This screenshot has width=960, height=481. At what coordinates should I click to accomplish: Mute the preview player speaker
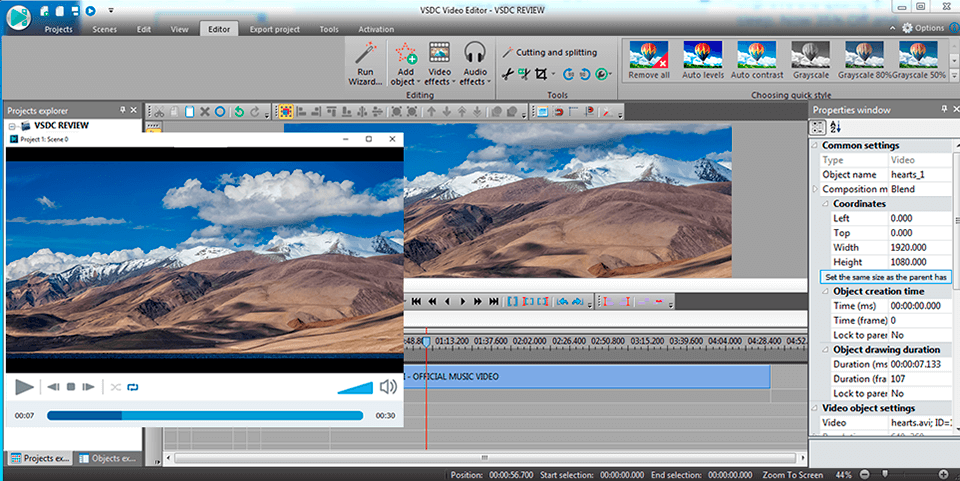point(388,387)
